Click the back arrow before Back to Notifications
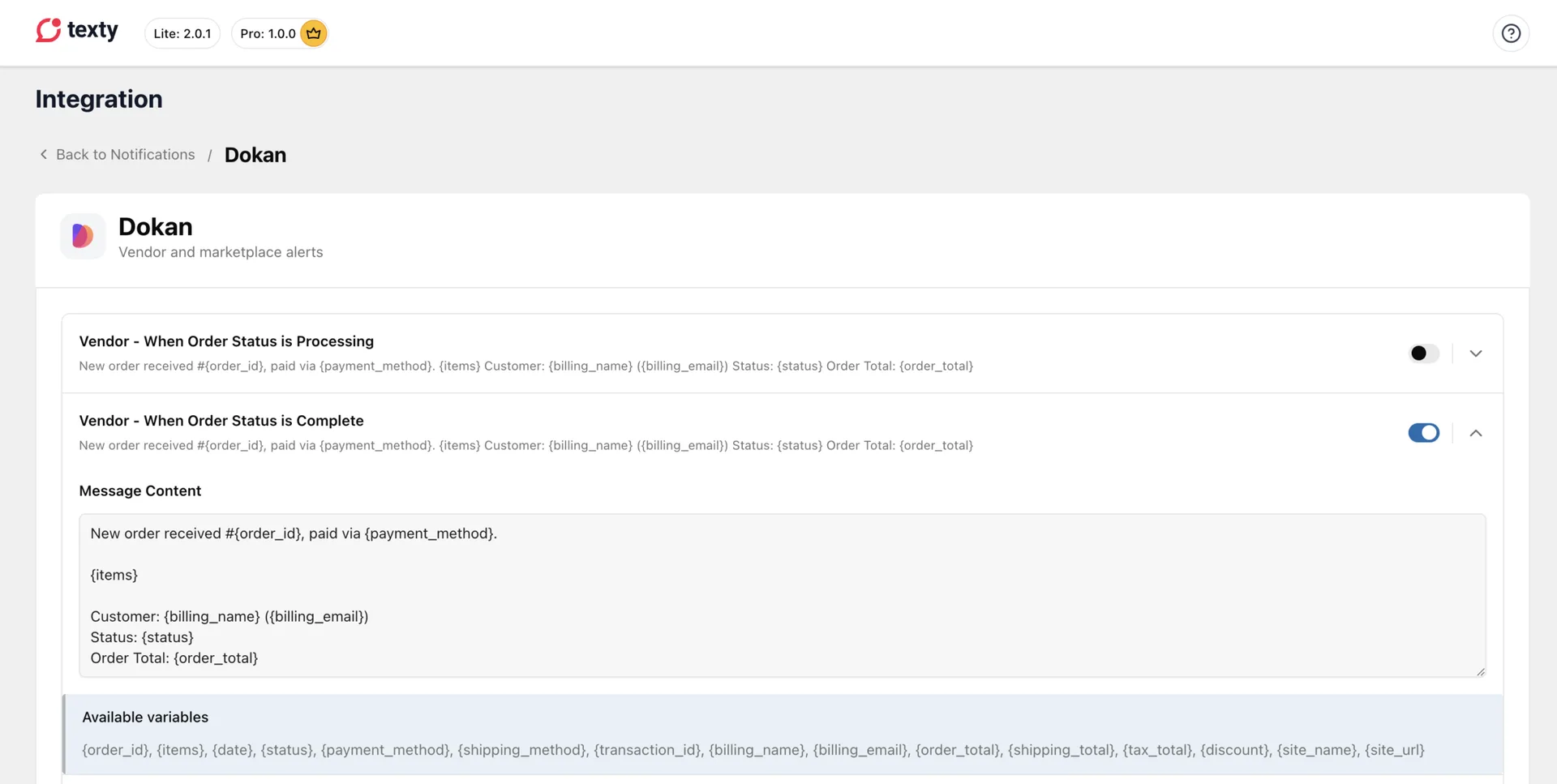 coord(44,154)
